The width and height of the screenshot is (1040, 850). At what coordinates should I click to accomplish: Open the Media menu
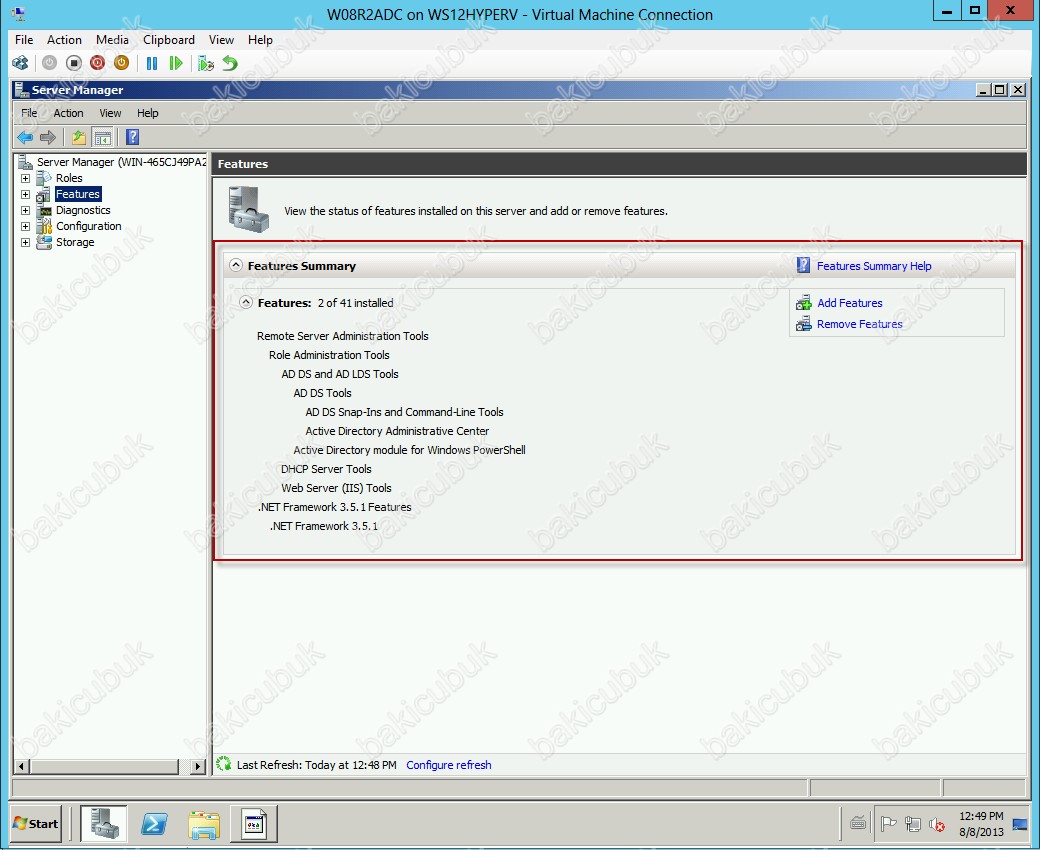tap(112, 40)
